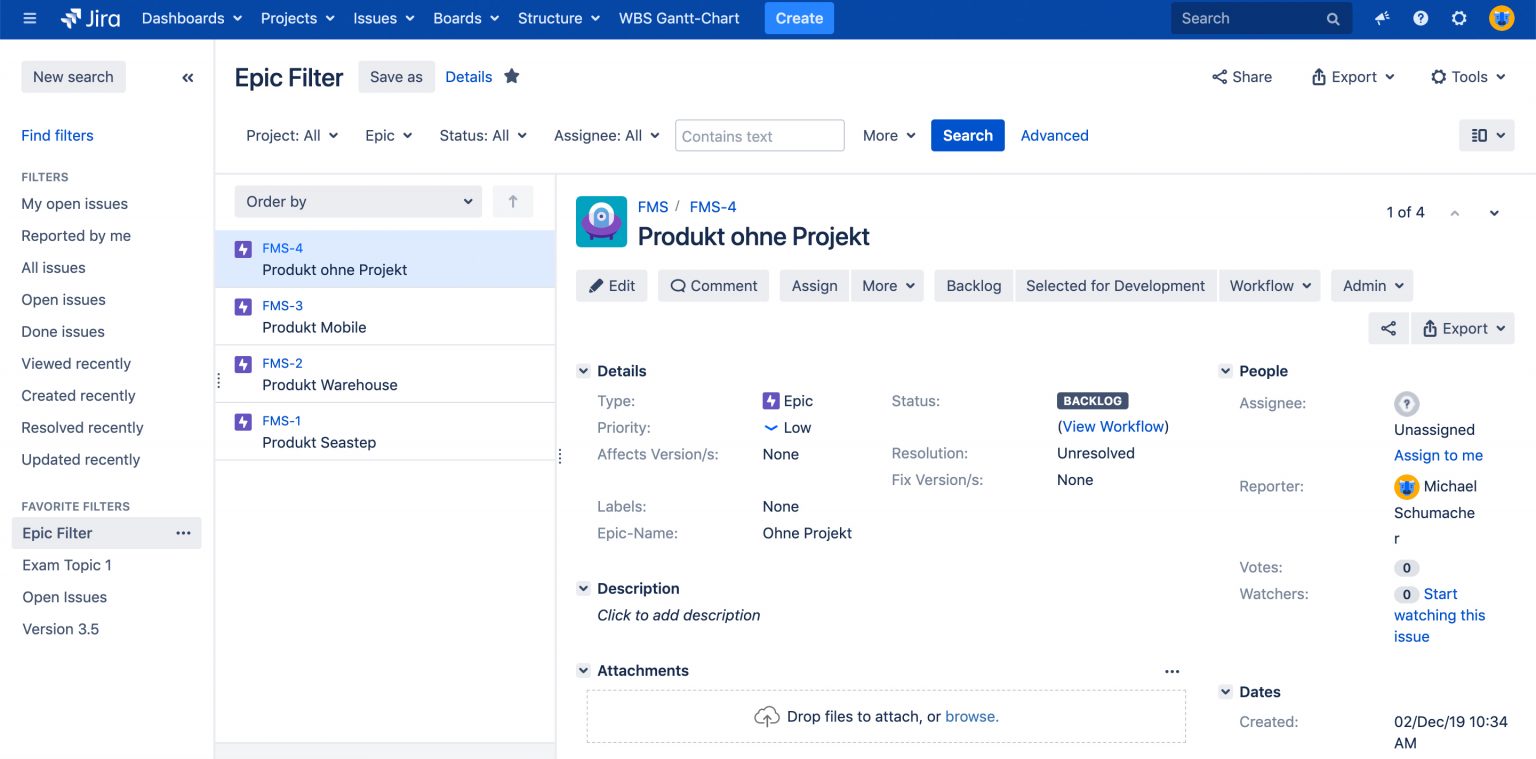This screenshot has height=759, width=1536.
Task: Collapse the filters sidebar with the double chevron
Action: click(x=188, y=76)
